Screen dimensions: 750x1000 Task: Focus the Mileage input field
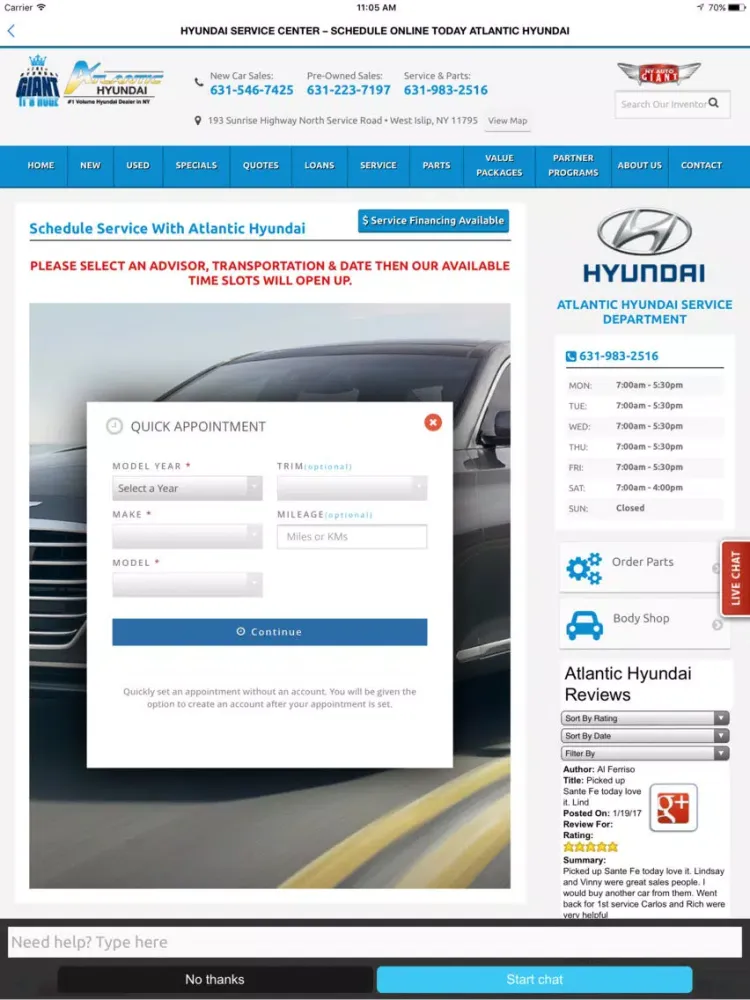coord(352,536)
